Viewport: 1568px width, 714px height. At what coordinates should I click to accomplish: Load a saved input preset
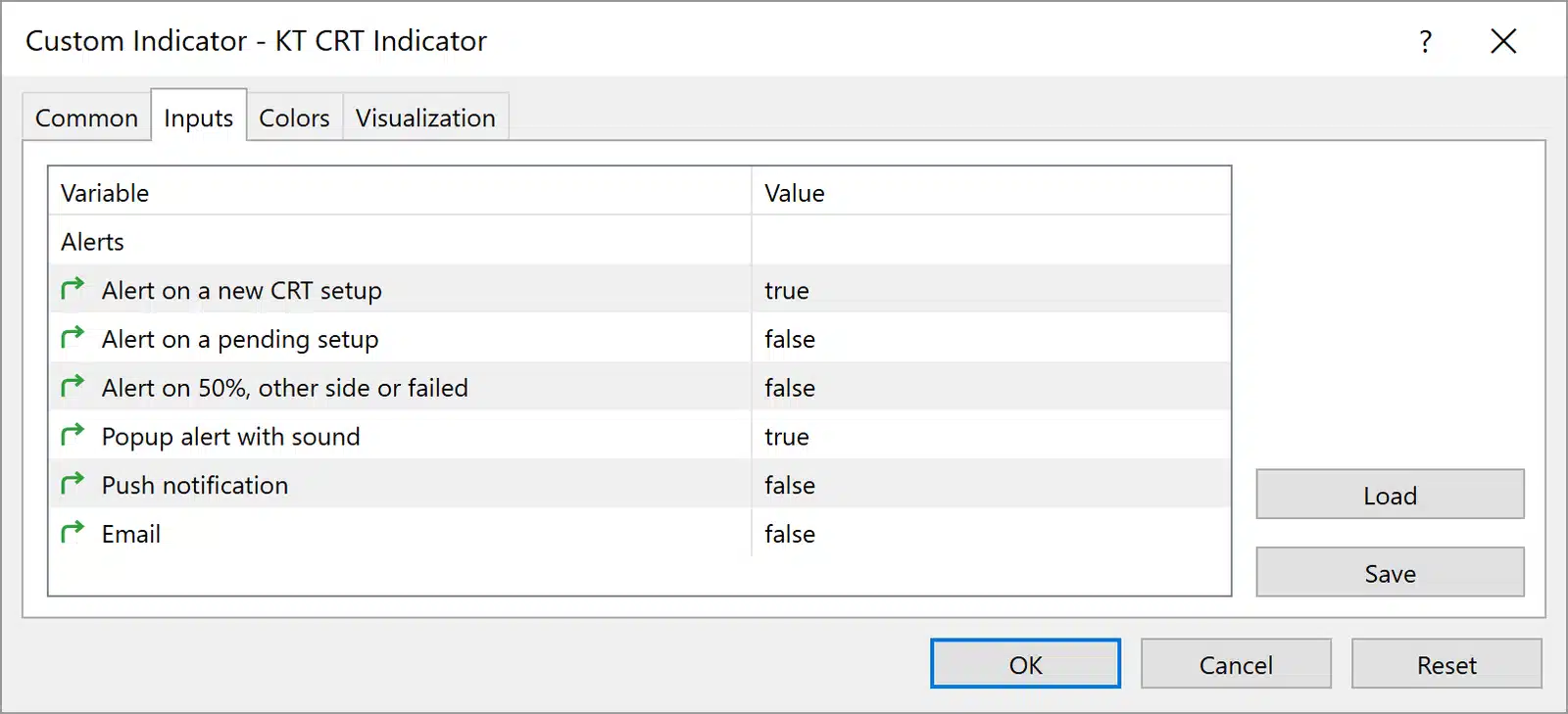[x=1390, y=495]
